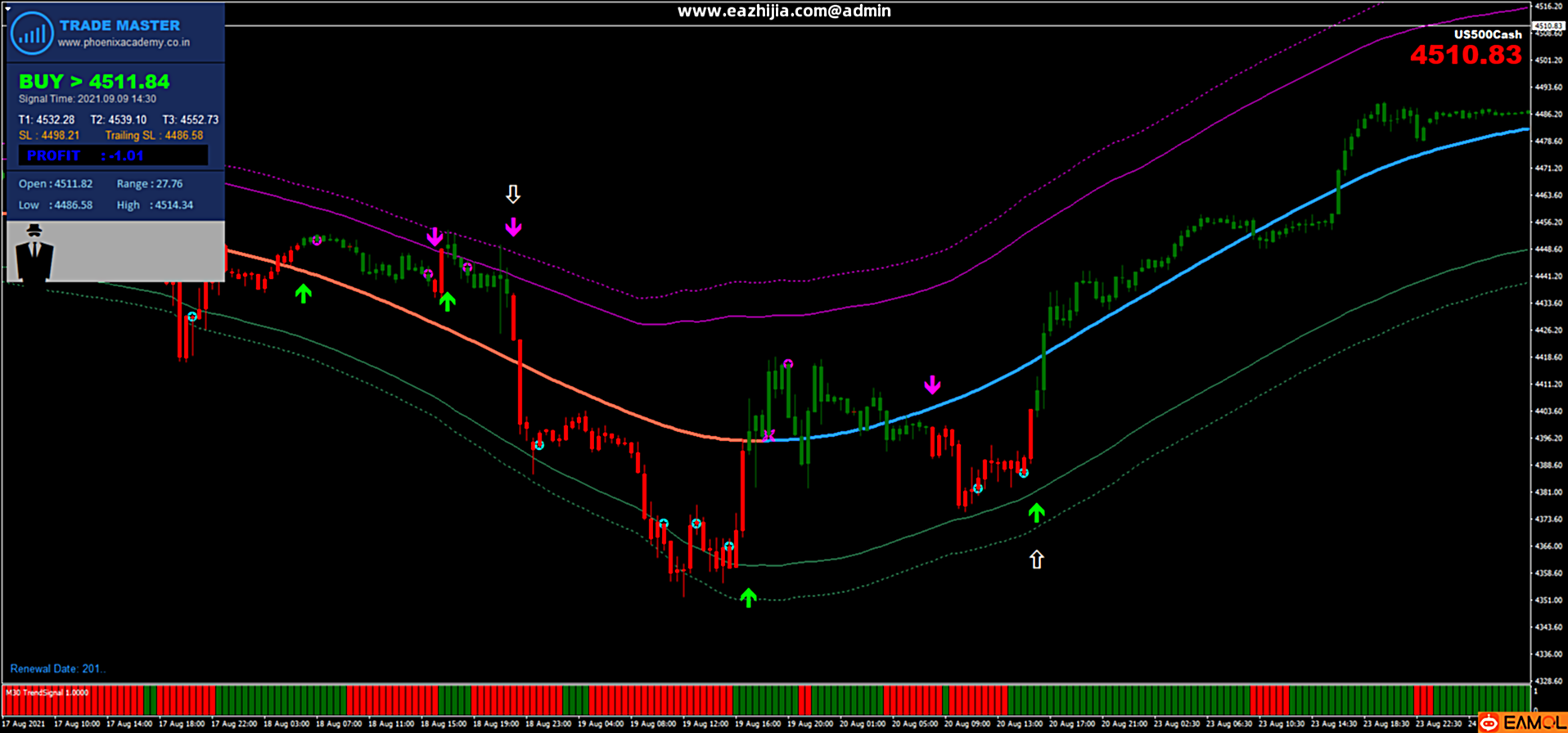The image size is (1568, 733).
Task: Expand the small triangle at chart top-left corner
Action: click(7, 7)
